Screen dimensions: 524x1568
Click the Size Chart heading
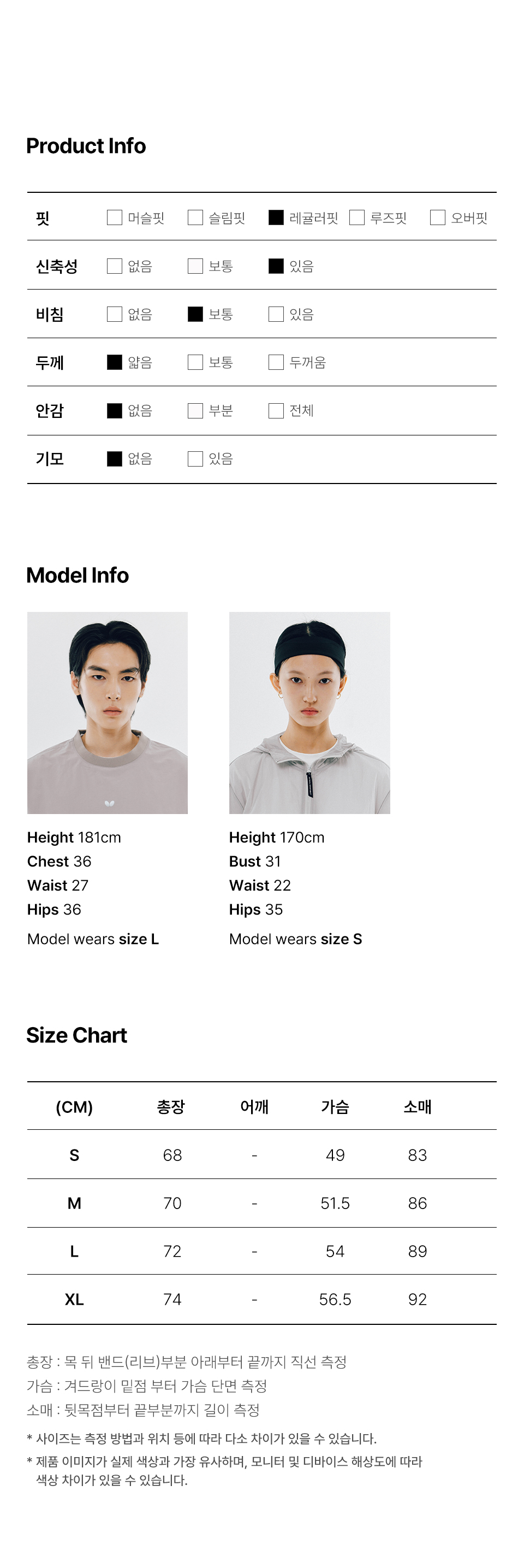[77, 1035]
